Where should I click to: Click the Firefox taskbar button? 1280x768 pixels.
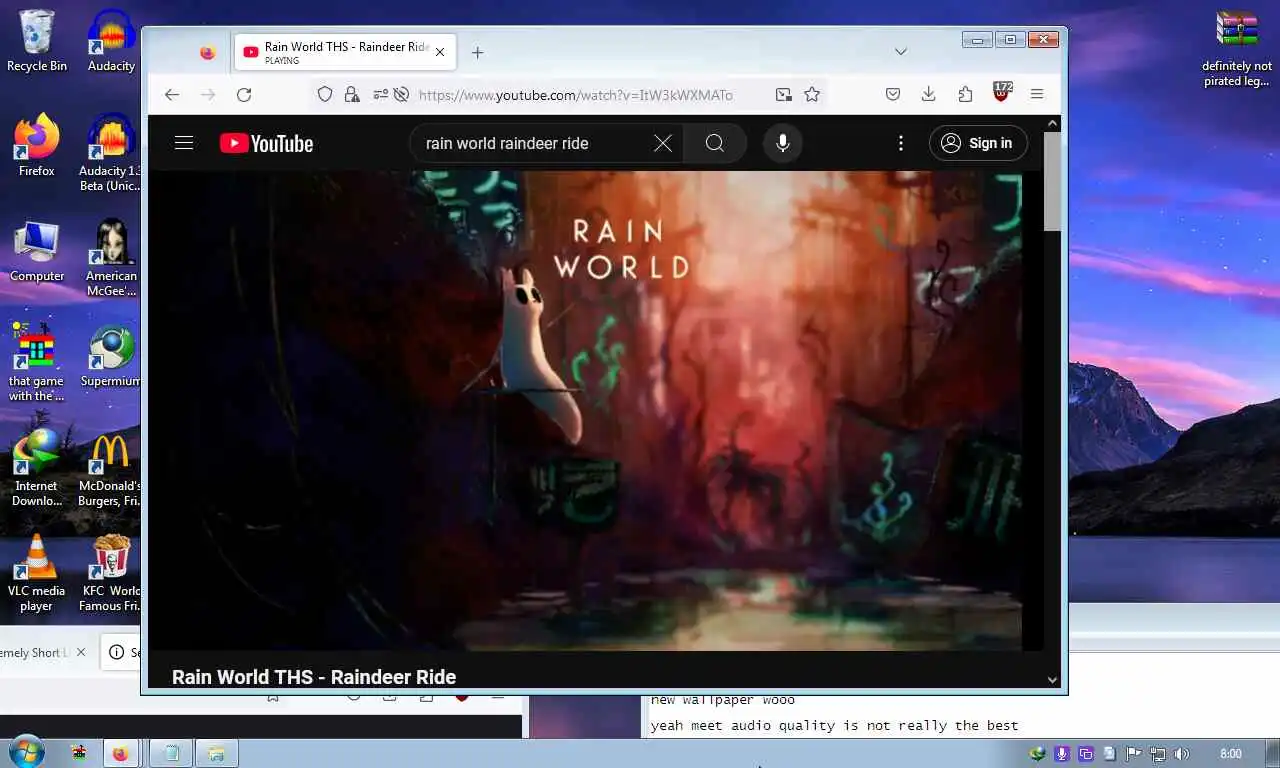(121, 753)
